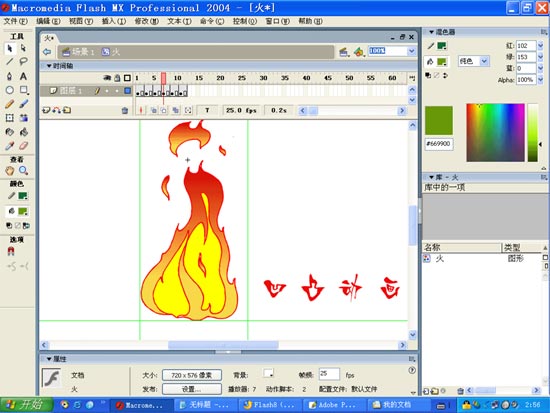Select the Line tool

[x=9, y=62]
